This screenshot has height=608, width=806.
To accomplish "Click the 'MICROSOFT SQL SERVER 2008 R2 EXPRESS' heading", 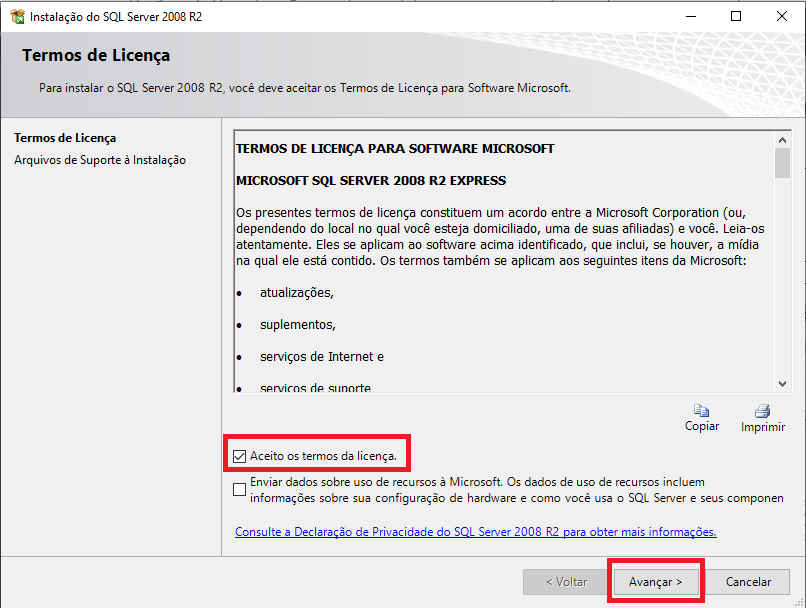I will (371, 181).
